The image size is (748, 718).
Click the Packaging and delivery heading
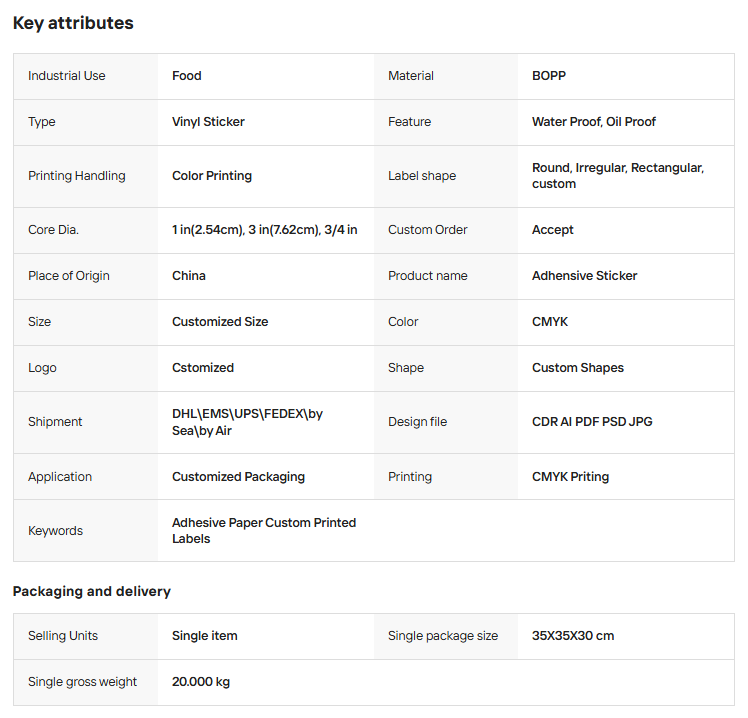click(x=92, y=591)
